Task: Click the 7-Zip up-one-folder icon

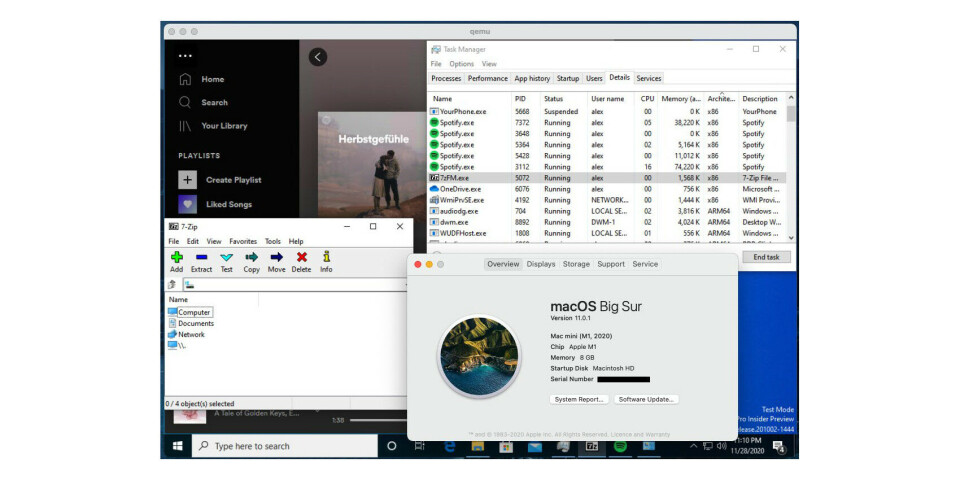Action: 172,284
